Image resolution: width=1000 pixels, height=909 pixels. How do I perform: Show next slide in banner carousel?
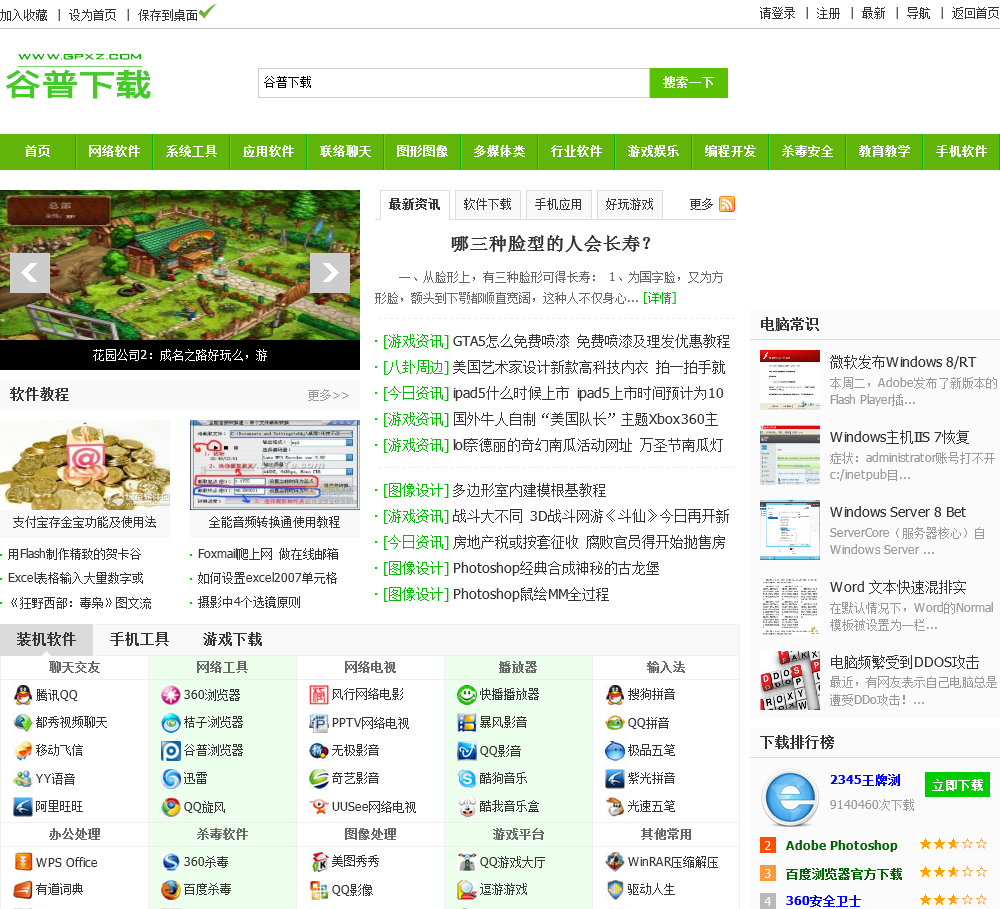[330, 273]
